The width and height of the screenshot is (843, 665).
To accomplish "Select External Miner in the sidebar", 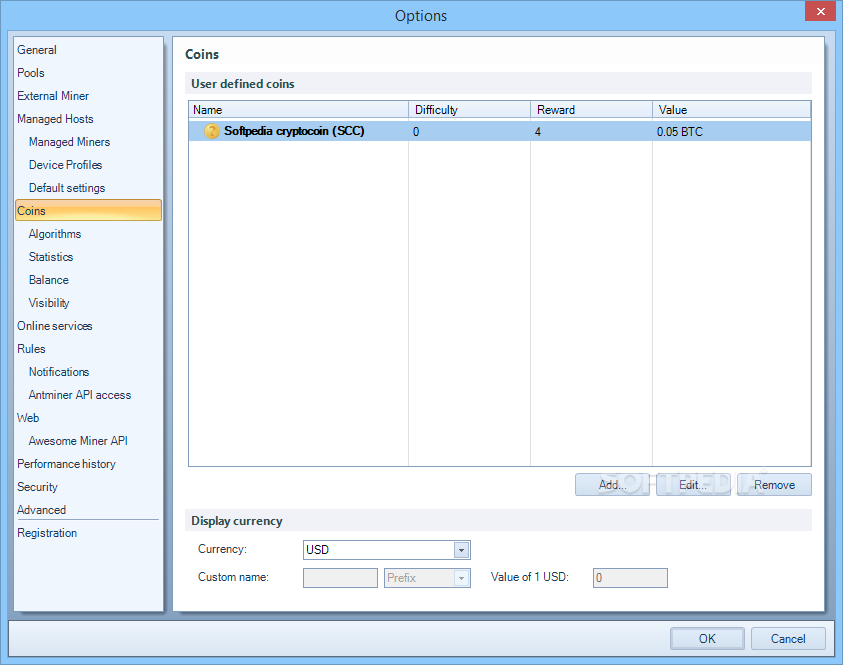I will 53,96.
